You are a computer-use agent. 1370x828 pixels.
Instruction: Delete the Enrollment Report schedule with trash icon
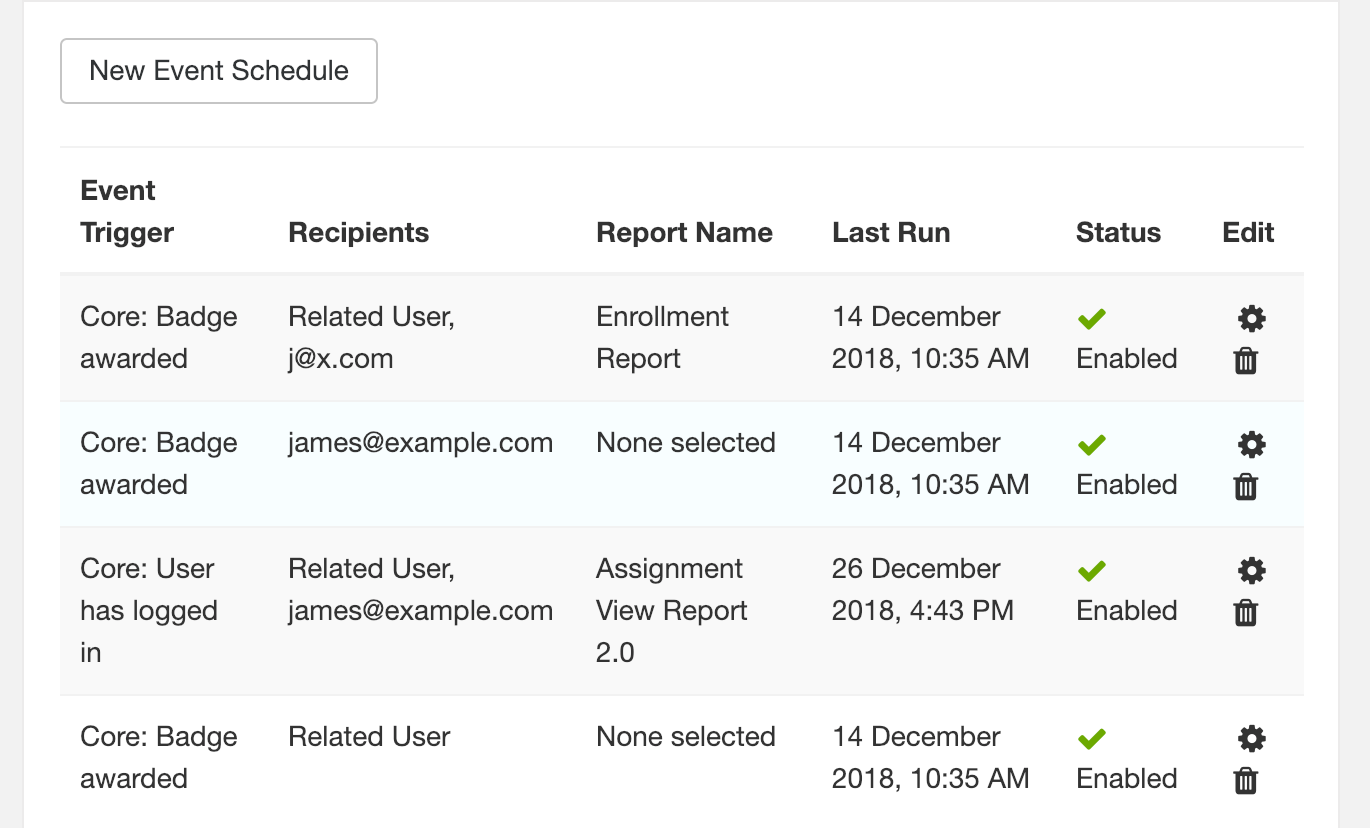(1245, 361)
